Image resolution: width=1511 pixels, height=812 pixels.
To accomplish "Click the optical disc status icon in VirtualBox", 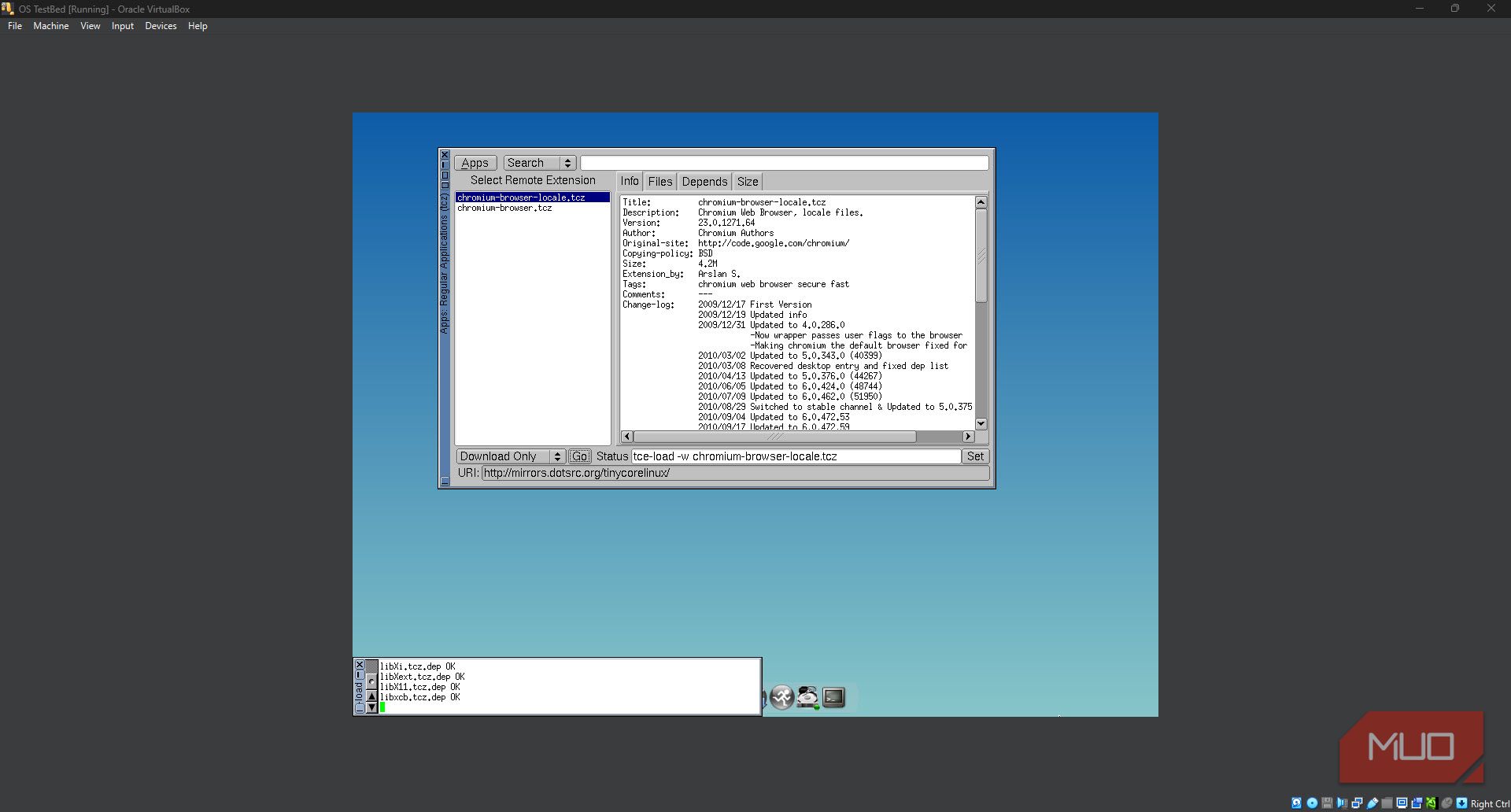I will pyautogui.click(x=1312, y=803).
